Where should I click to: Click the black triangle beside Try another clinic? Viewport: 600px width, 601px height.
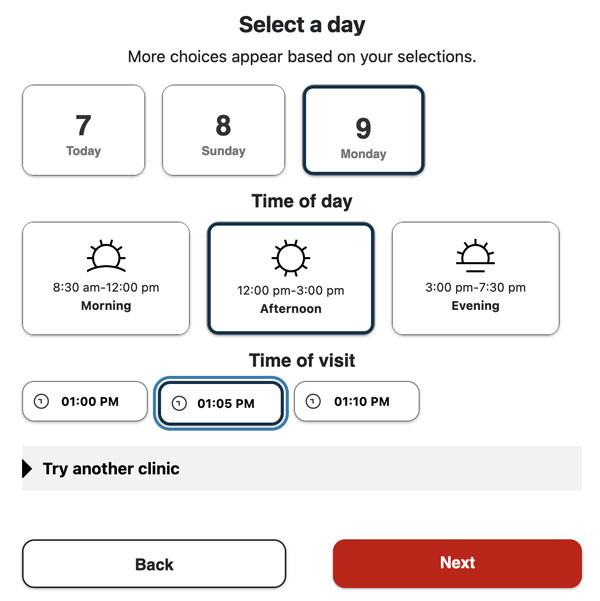click(x=27, y=468)
